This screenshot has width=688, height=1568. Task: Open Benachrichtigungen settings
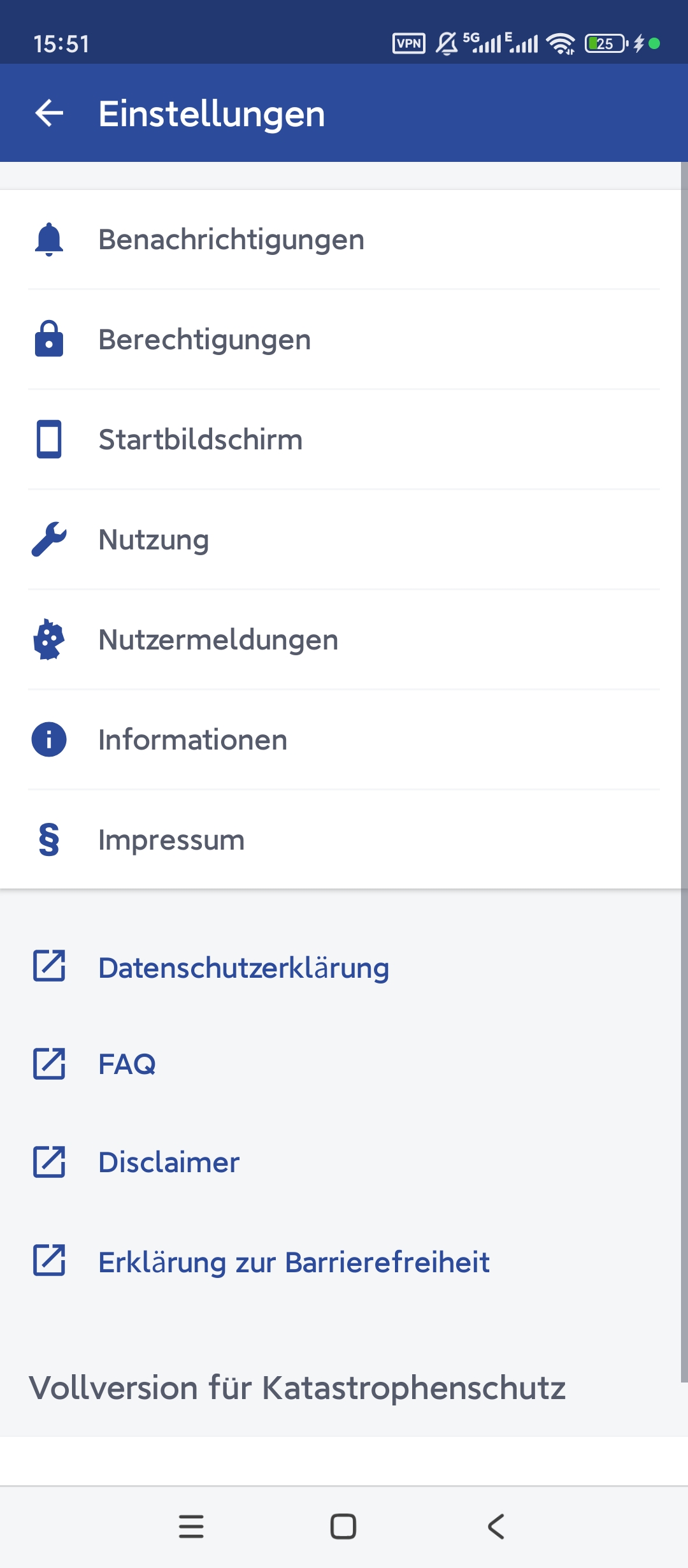pos(231,240)
